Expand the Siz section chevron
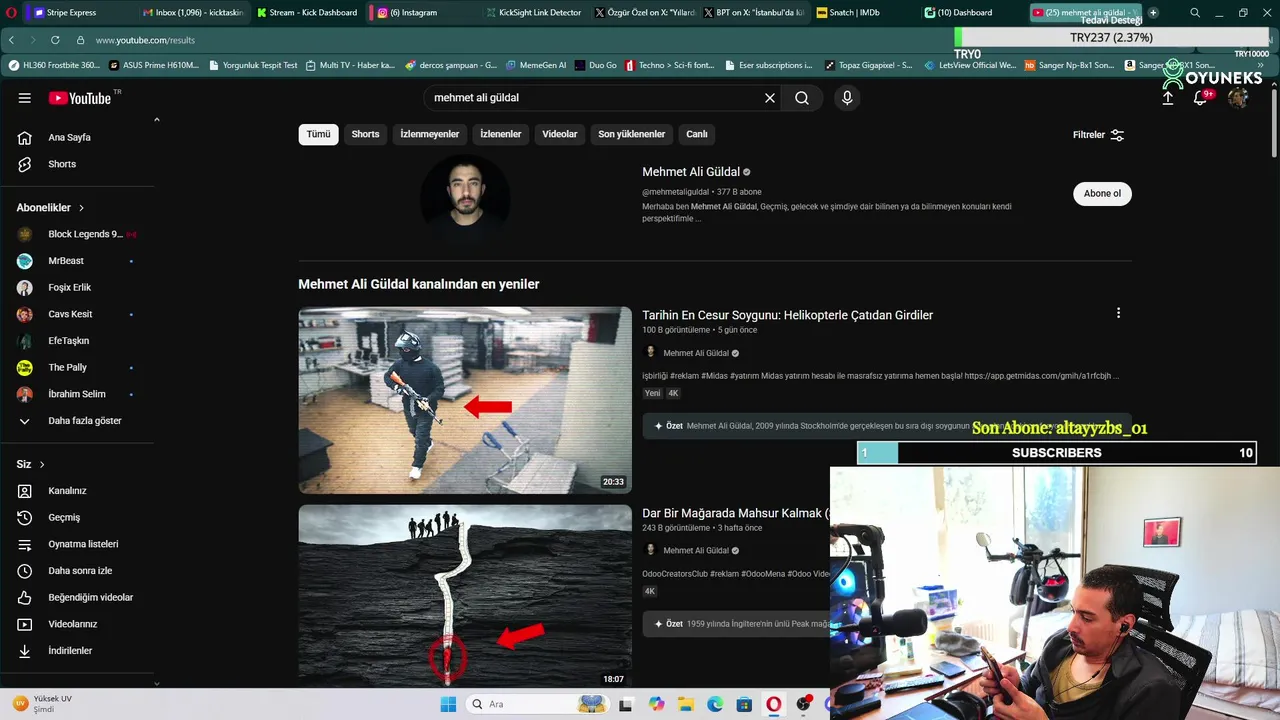 (42, 464)
